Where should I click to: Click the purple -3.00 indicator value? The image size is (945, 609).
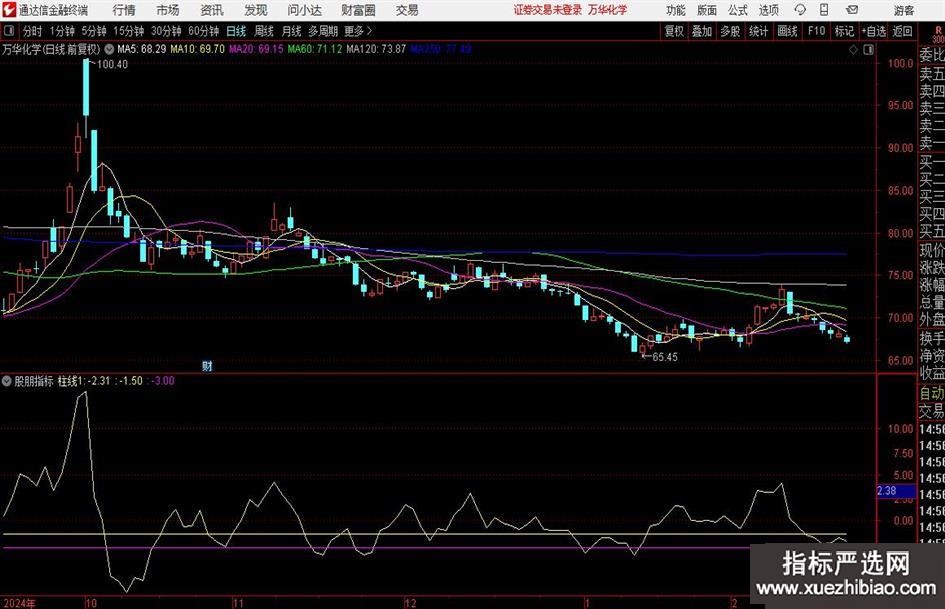click(x=161, y=381)
